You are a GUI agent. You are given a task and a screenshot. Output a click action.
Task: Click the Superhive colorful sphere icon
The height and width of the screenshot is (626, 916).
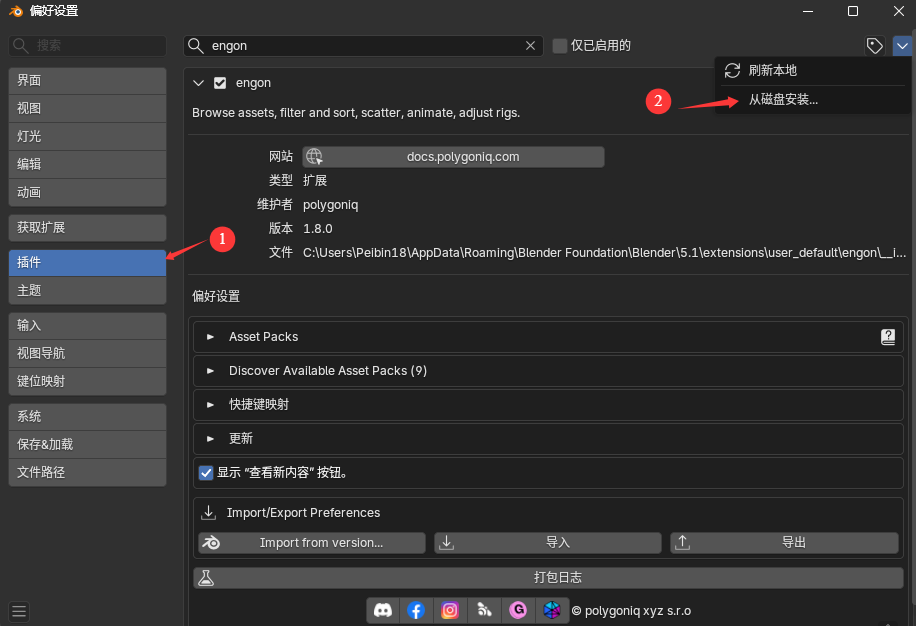[551, 610]
